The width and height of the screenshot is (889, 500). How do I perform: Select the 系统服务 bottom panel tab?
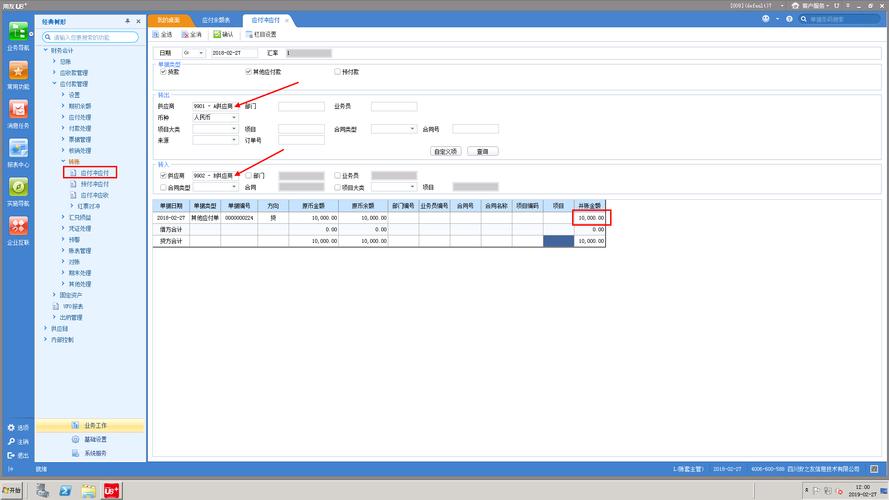(x=90, y=453)
